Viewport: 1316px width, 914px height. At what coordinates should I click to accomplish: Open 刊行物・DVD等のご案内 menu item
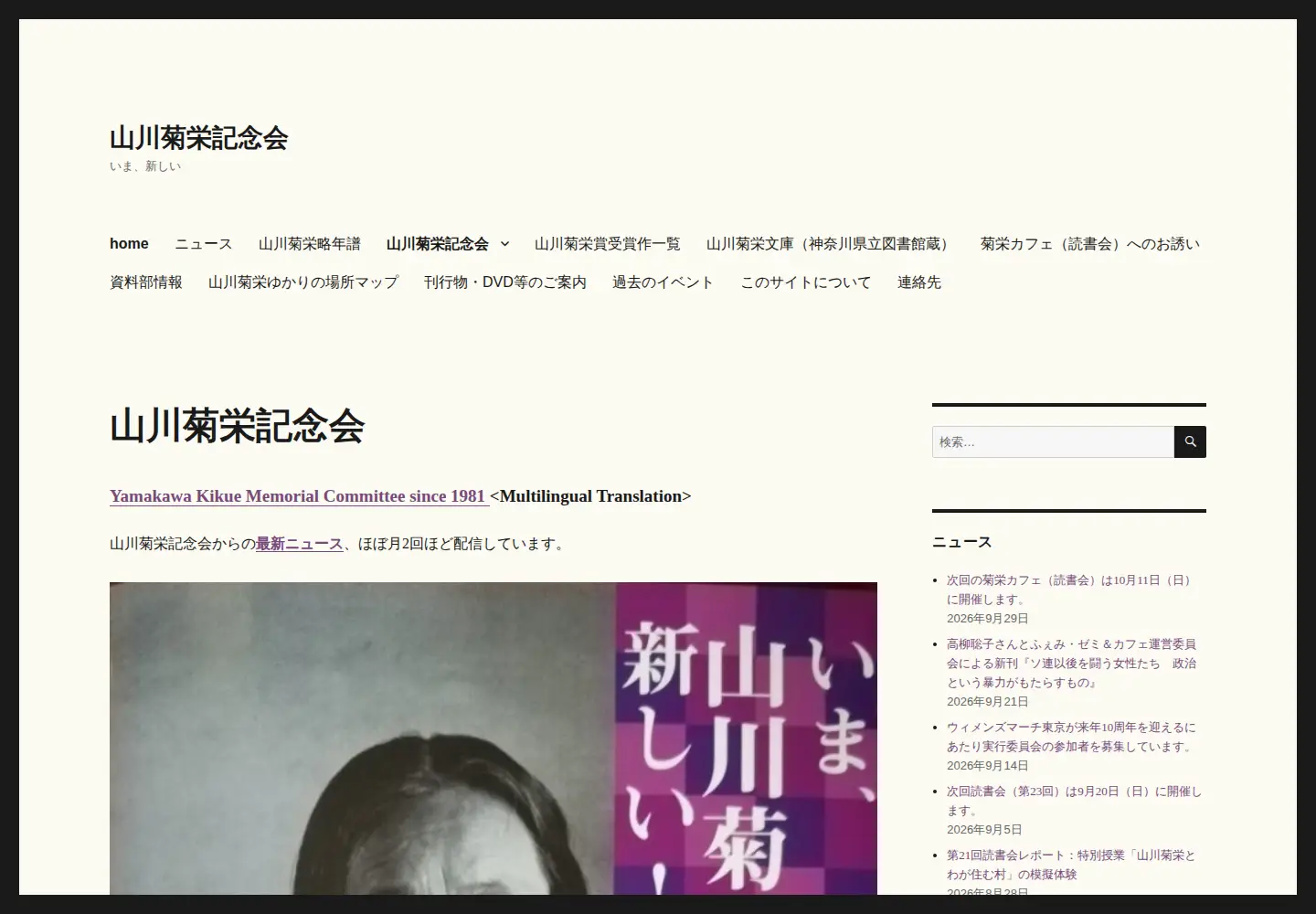(505, 282)
